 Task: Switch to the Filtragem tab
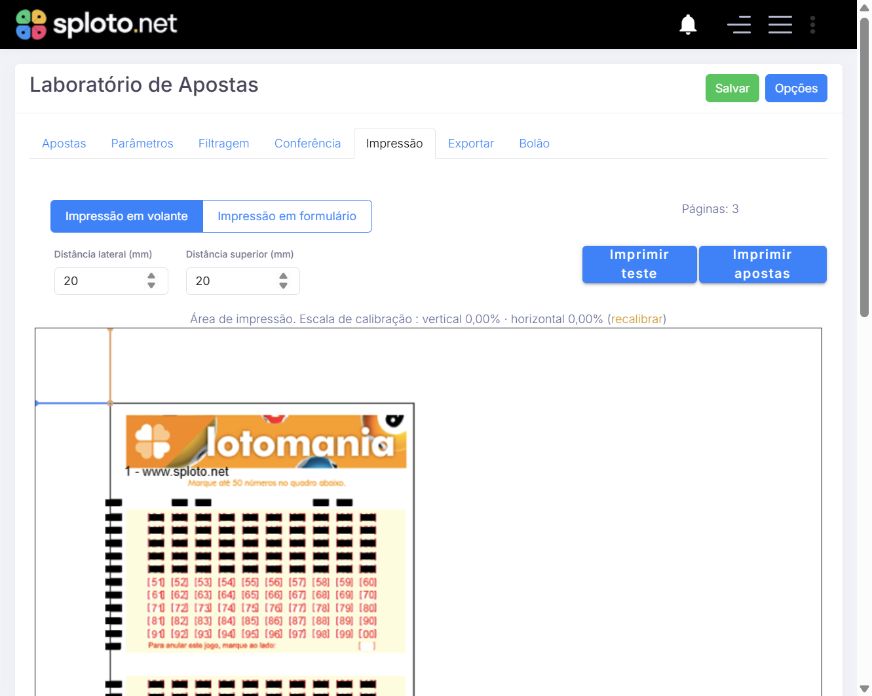pos(224,143)
